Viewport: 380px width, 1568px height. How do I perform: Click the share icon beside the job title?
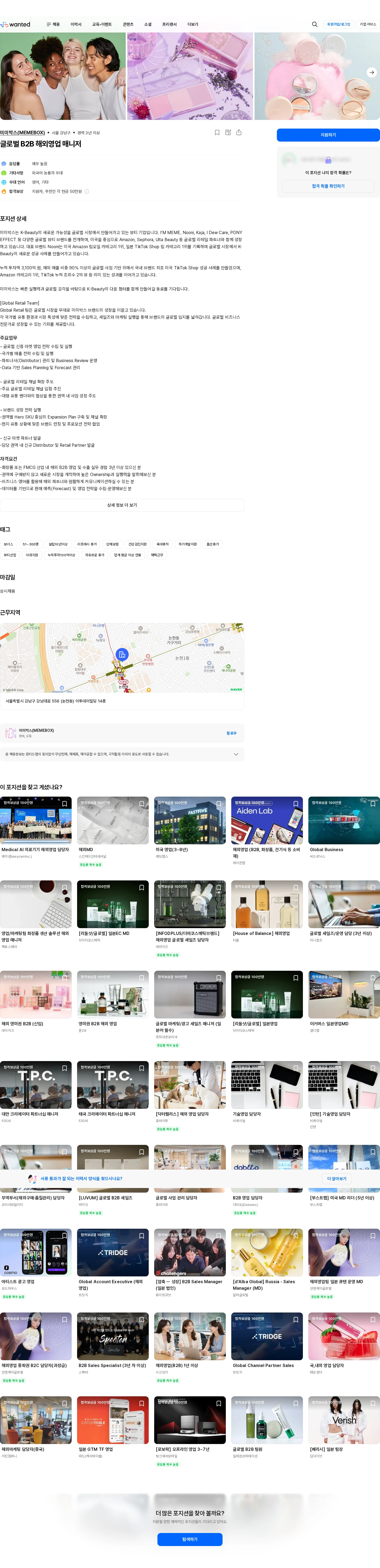pyautogui.click(x=239, y=132)
